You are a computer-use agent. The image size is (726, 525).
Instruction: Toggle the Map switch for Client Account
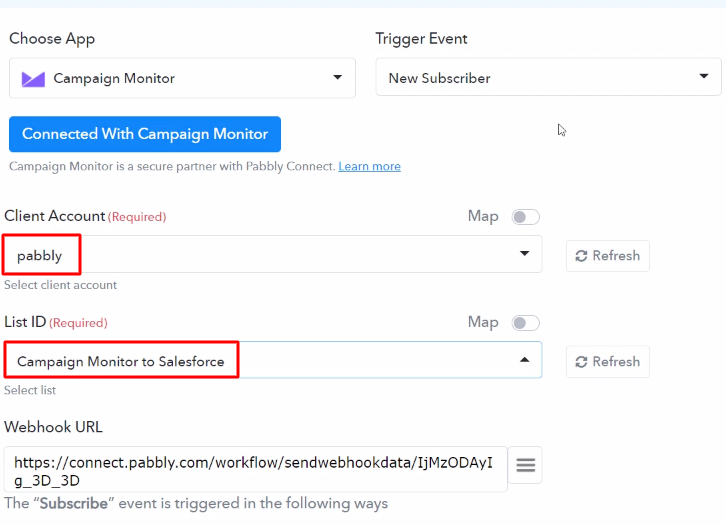pos(526,217)
